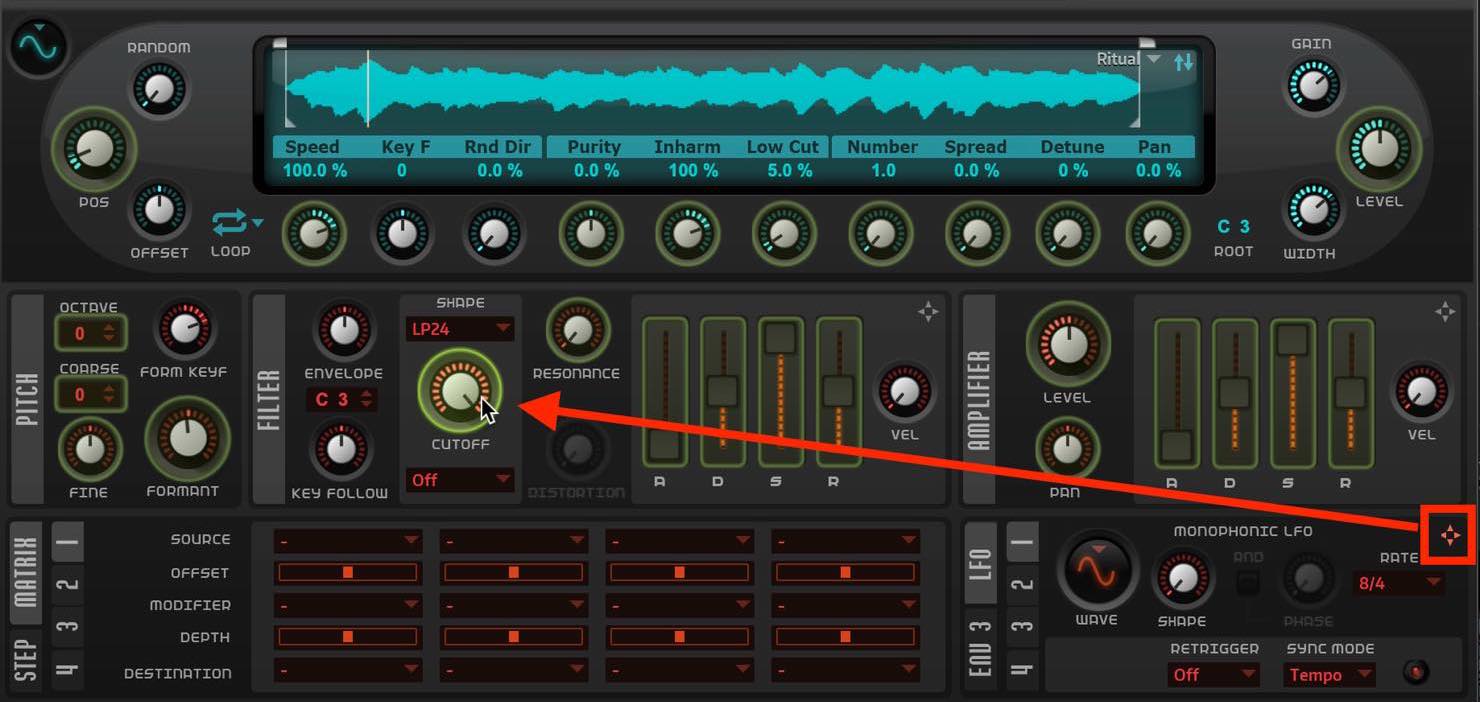Click the Amplifier envelope modulation crosshair icon

pyautogui.click(x=1445, y=312)
